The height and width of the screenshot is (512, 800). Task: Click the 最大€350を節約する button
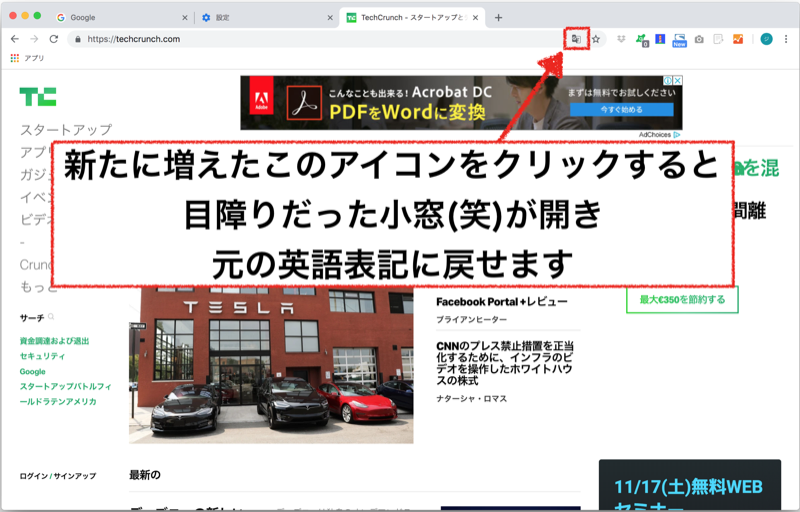point(682,299)
